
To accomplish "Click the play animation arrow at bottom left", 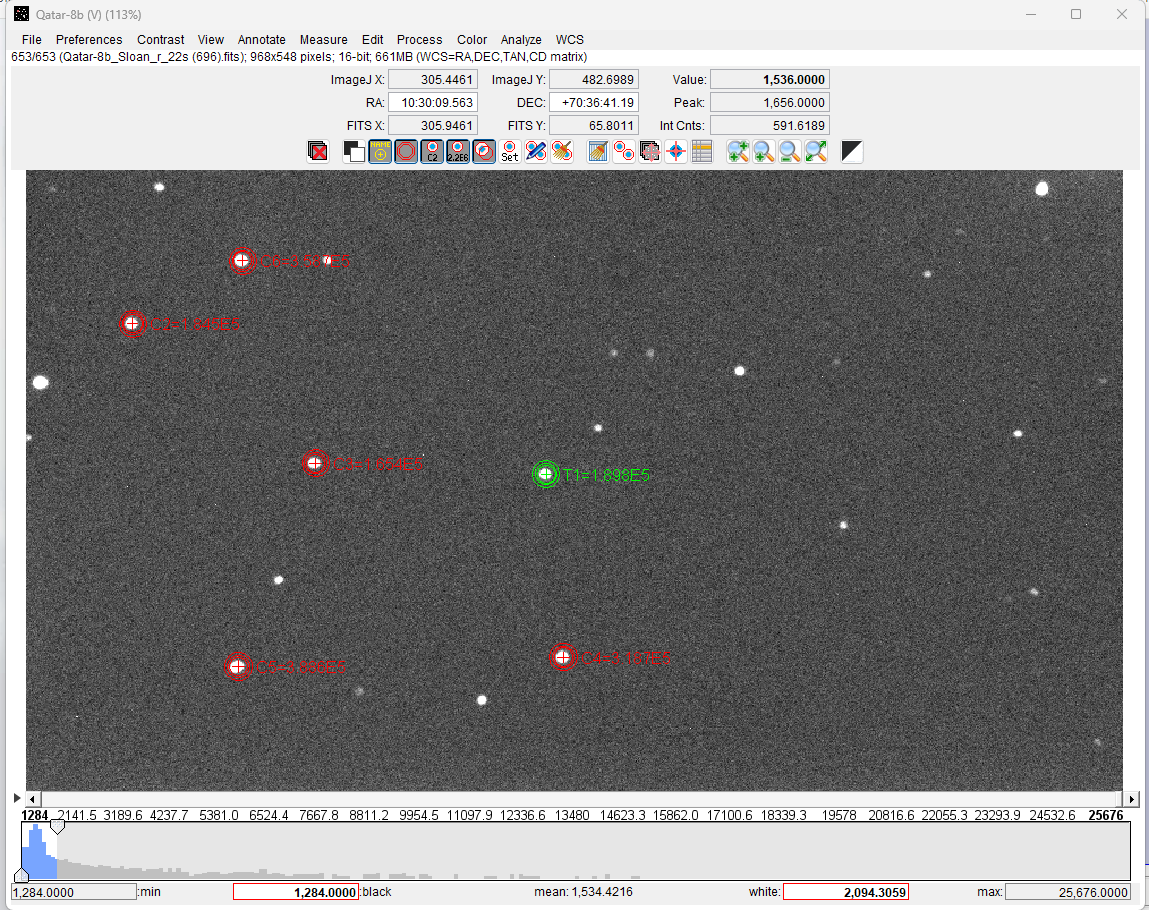I will click(17, 798).
